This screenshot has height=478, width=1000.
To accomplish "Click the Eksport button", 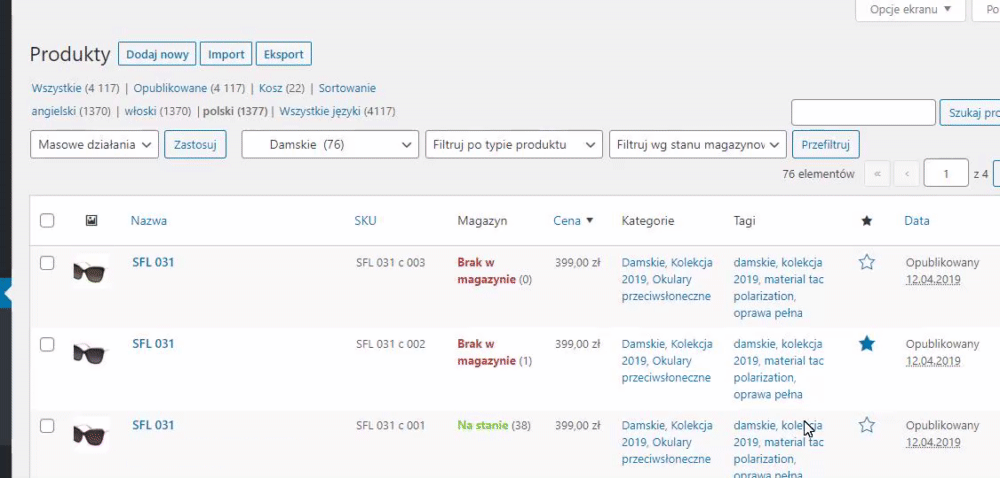I will coord(284,54).
